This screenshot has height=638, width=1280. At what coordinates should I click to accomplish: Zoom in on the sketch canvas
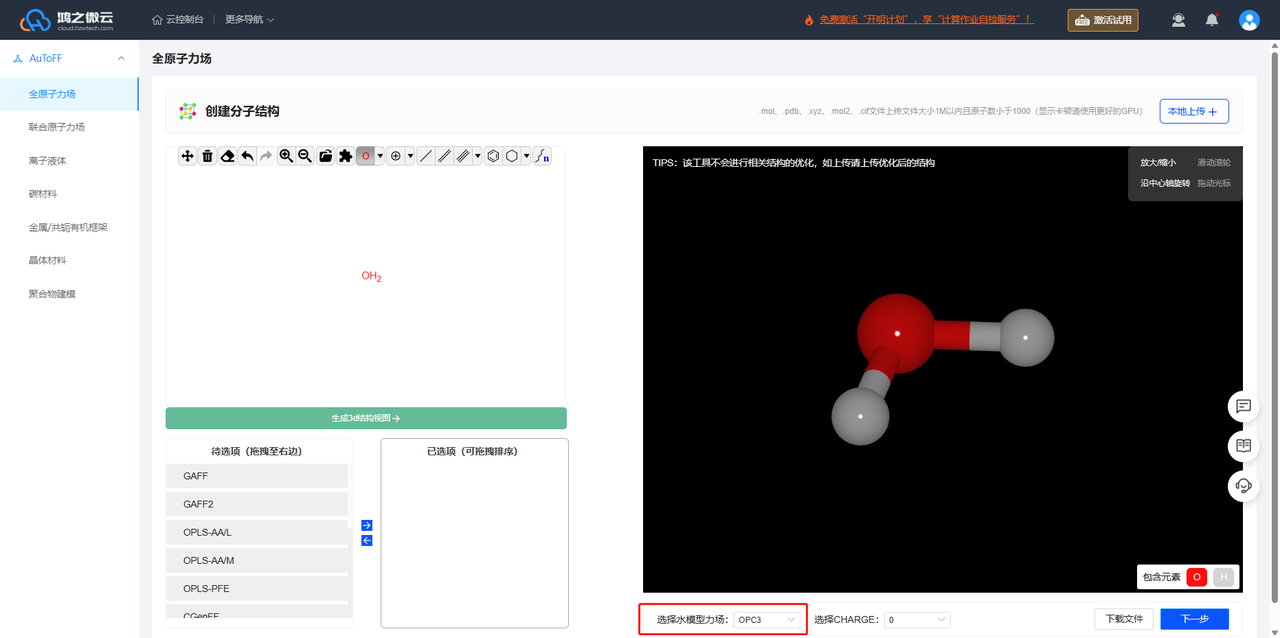(286, 156)
